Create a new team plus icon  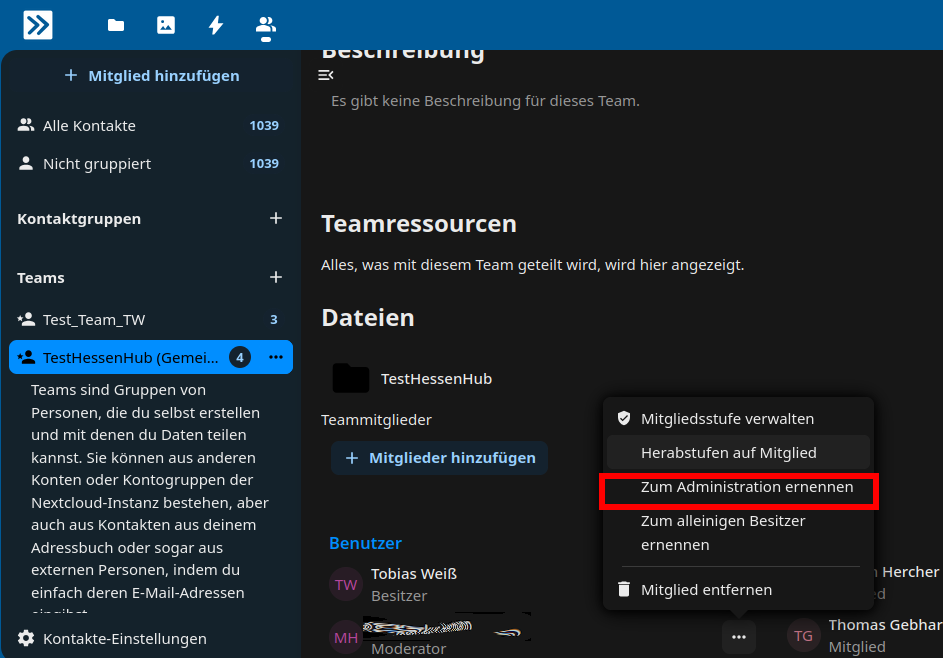276,277
